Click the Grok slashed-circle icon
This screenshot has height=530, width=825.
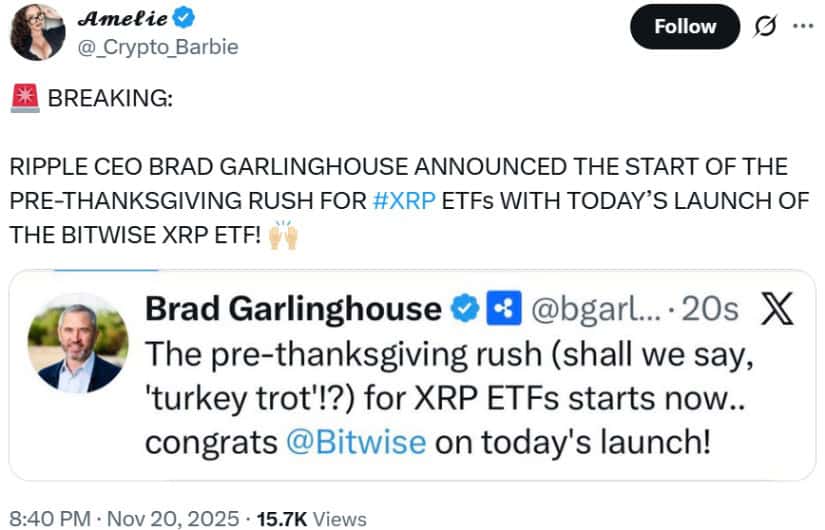(765, 27)
